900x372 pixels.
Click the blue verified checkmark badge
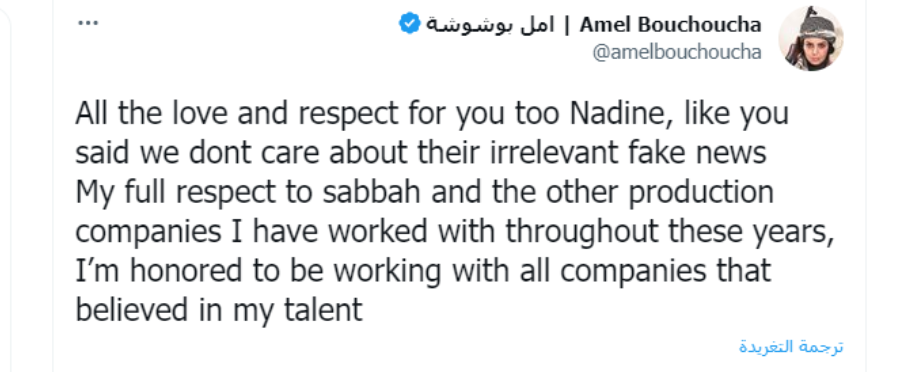(410, 24)
